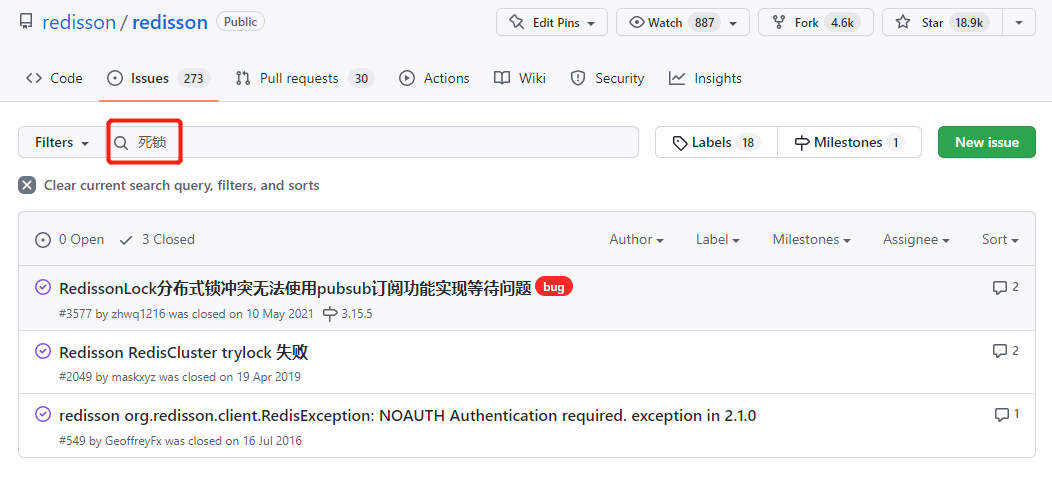This screenshot has height=477, width=1052.
Task: Click the fork count 4.6k
Action: pyautogui.click(x=841, y=23)
